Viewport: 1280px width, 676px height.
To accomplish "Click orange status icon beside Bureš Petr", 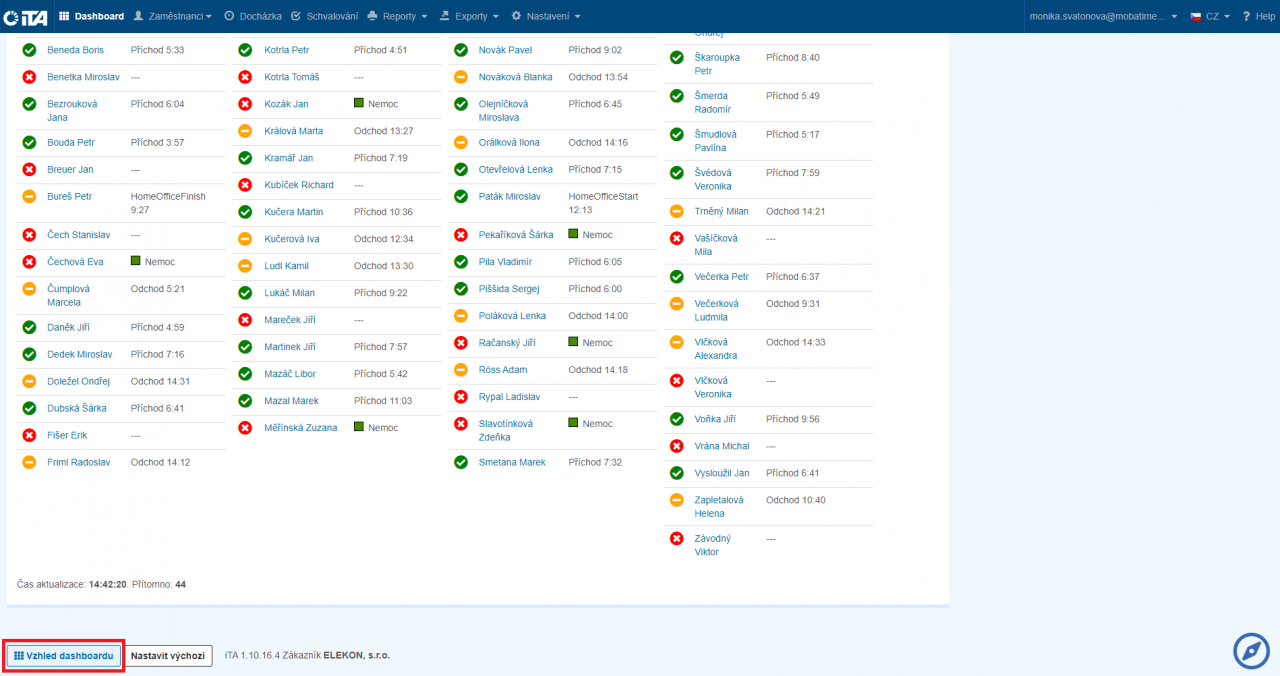I will pos(29,197).
